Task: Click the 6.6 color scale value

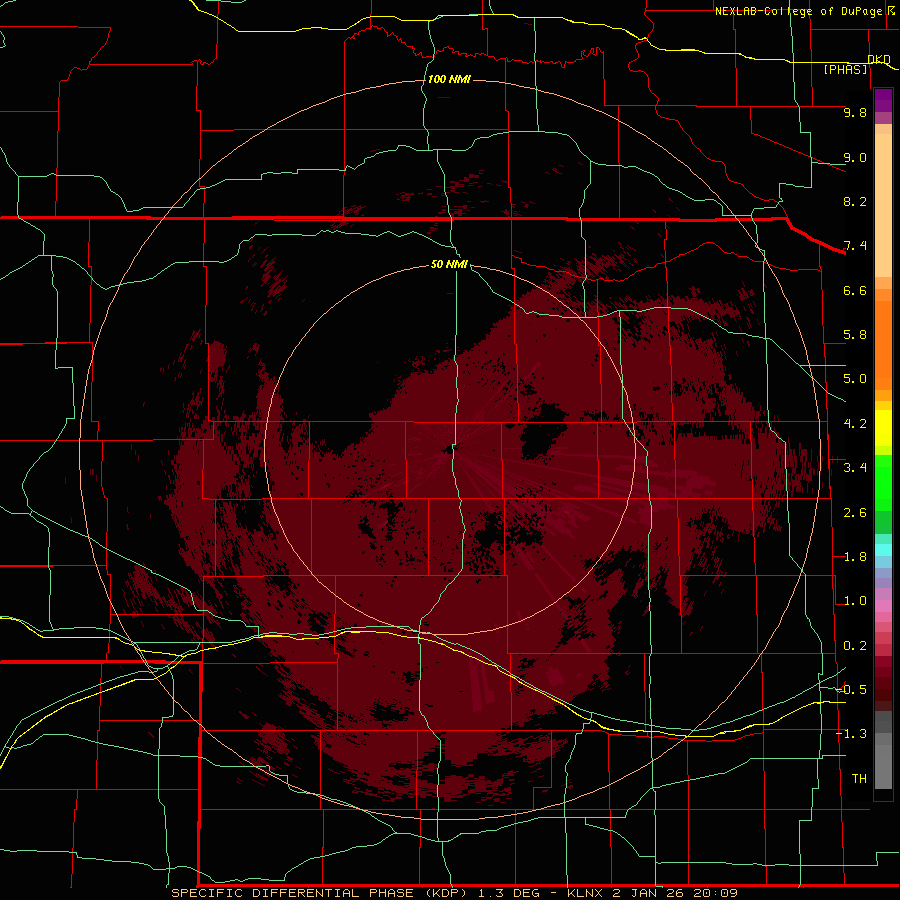Action: tap(855, 290)
